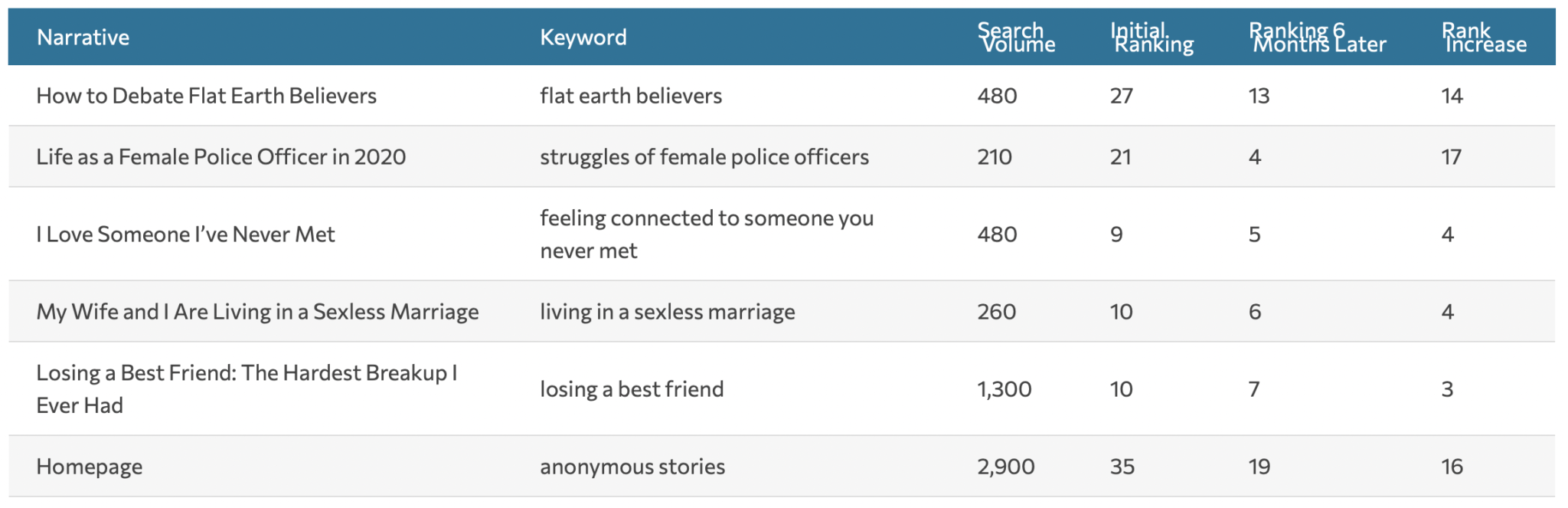Select the 1,300 search volume cell
Viewport: 1568px width, 508px height.
(1004, 389)
